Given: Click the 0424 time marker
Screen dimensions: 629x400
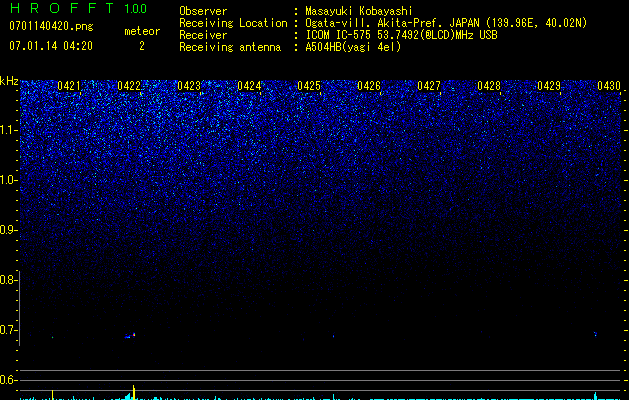Looking at the screenshot, I should click(249, 86).
